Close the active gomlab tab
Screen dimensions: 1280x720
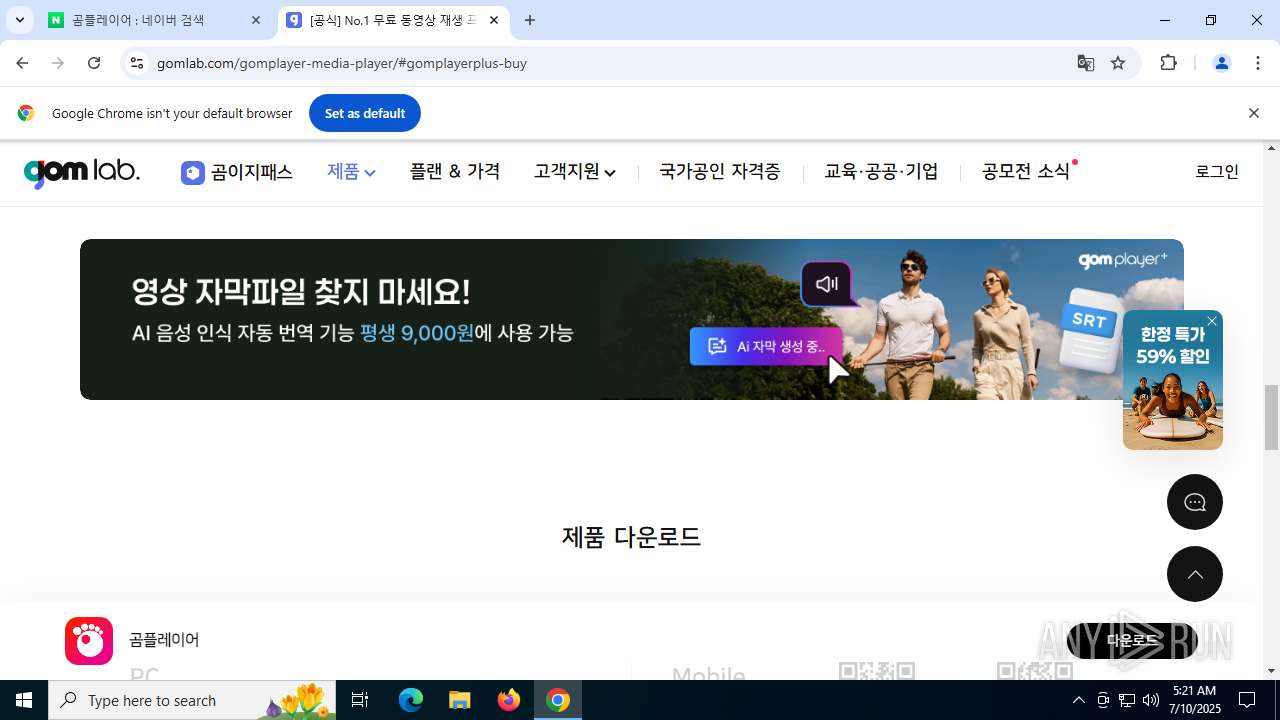point(494,20)
